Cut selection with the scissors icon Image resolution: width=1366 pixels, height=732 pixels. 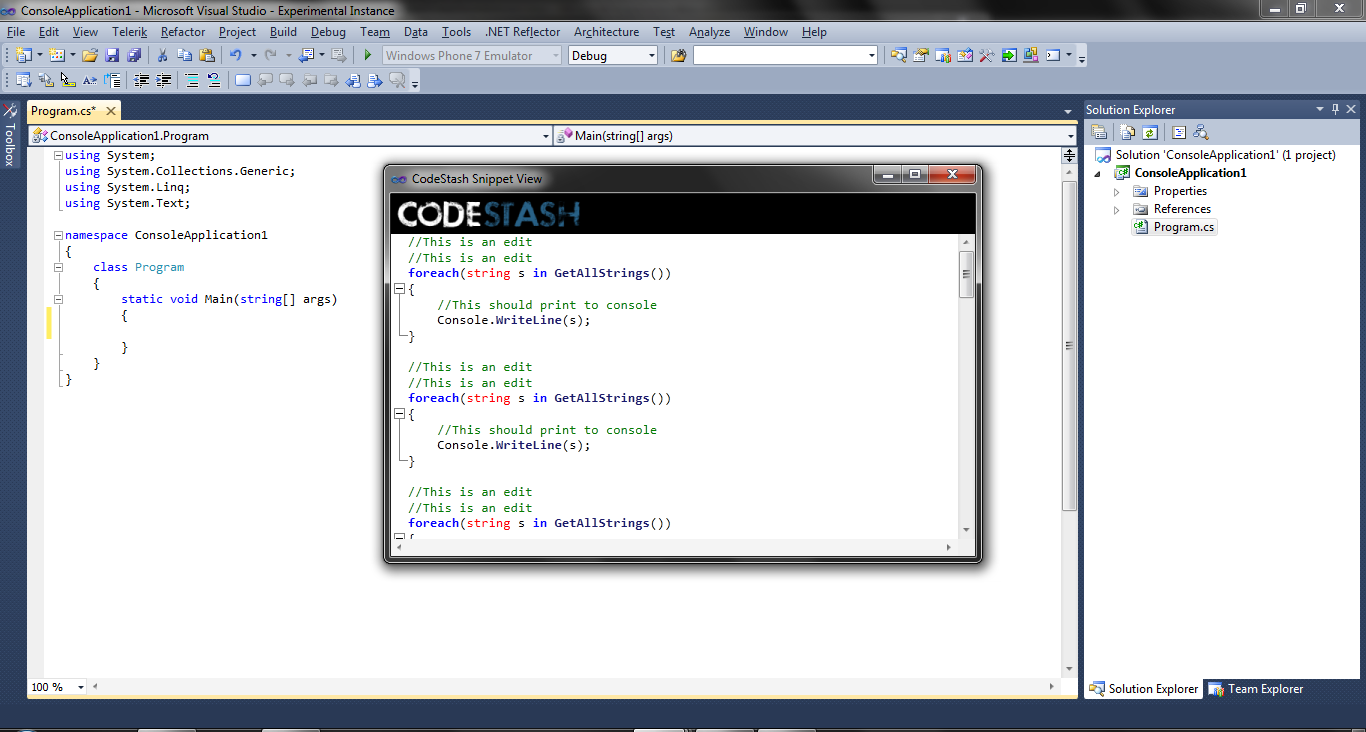162,56
